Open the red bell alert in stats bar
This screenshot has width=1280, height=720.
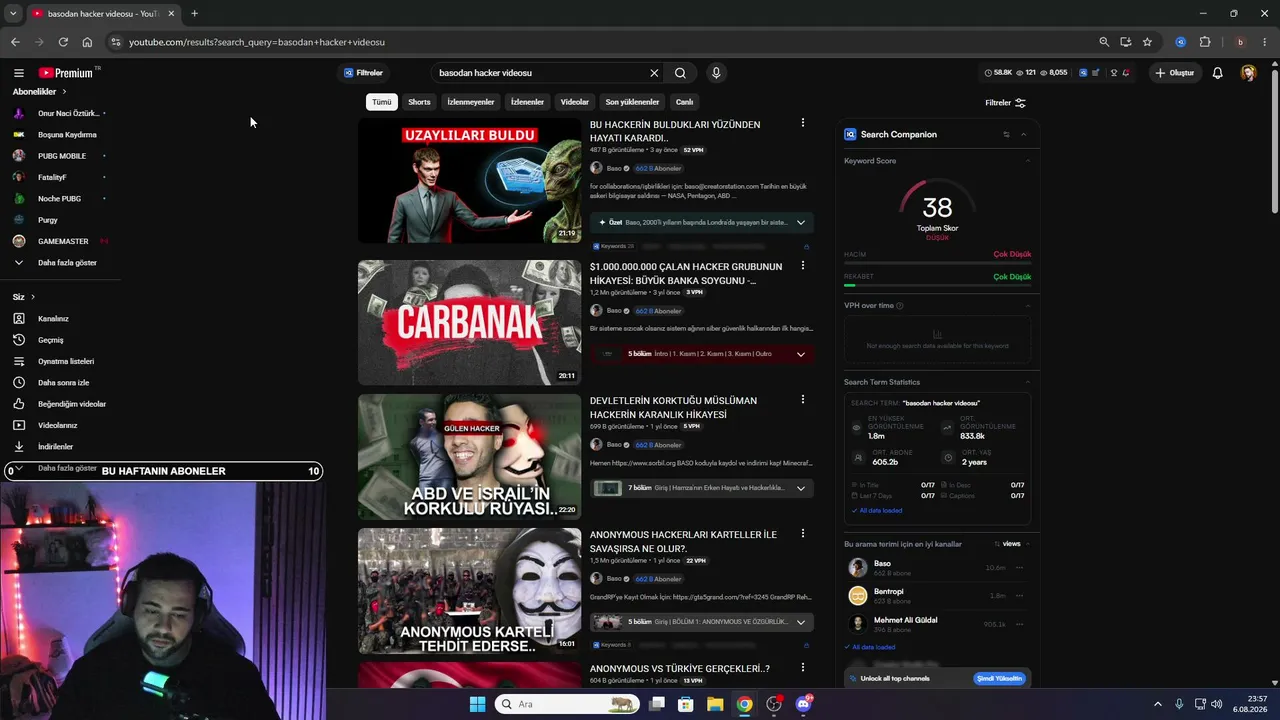tap(1126, 73)
